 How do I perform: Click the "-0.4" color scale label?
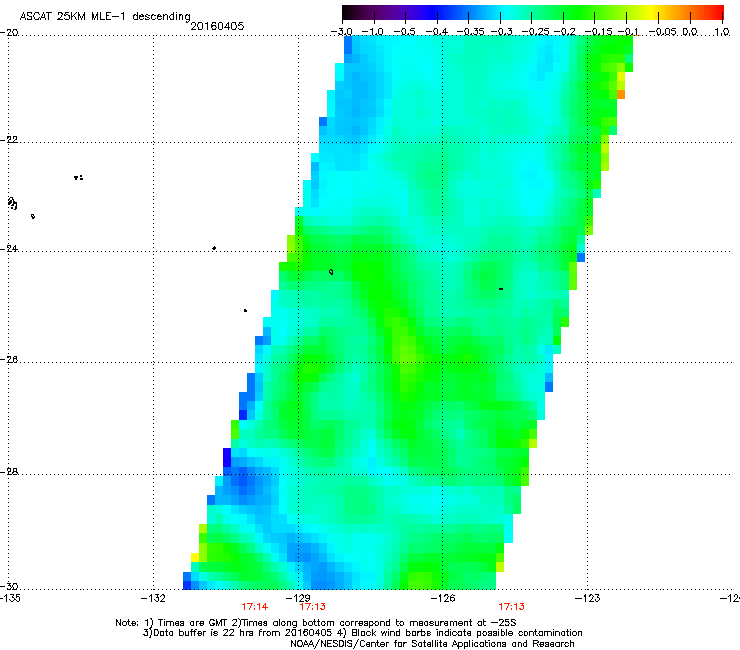tap(437, 32)
